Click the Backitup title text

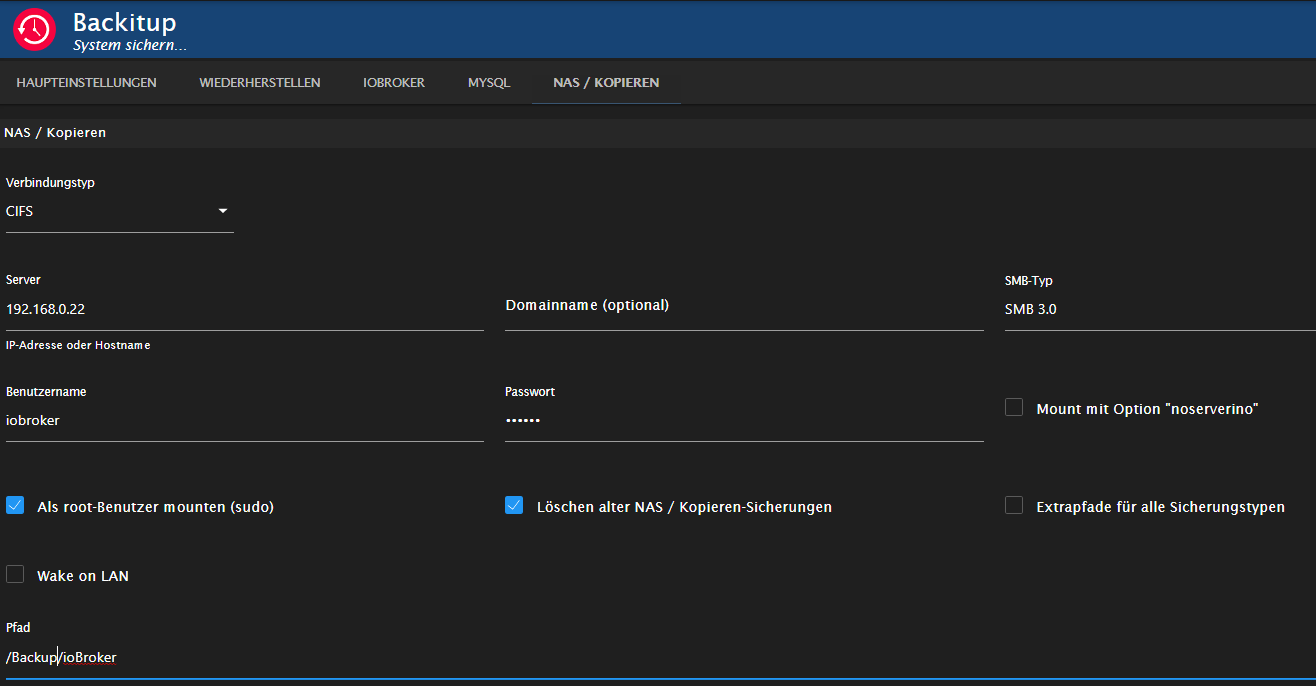(x=124, y=22)
